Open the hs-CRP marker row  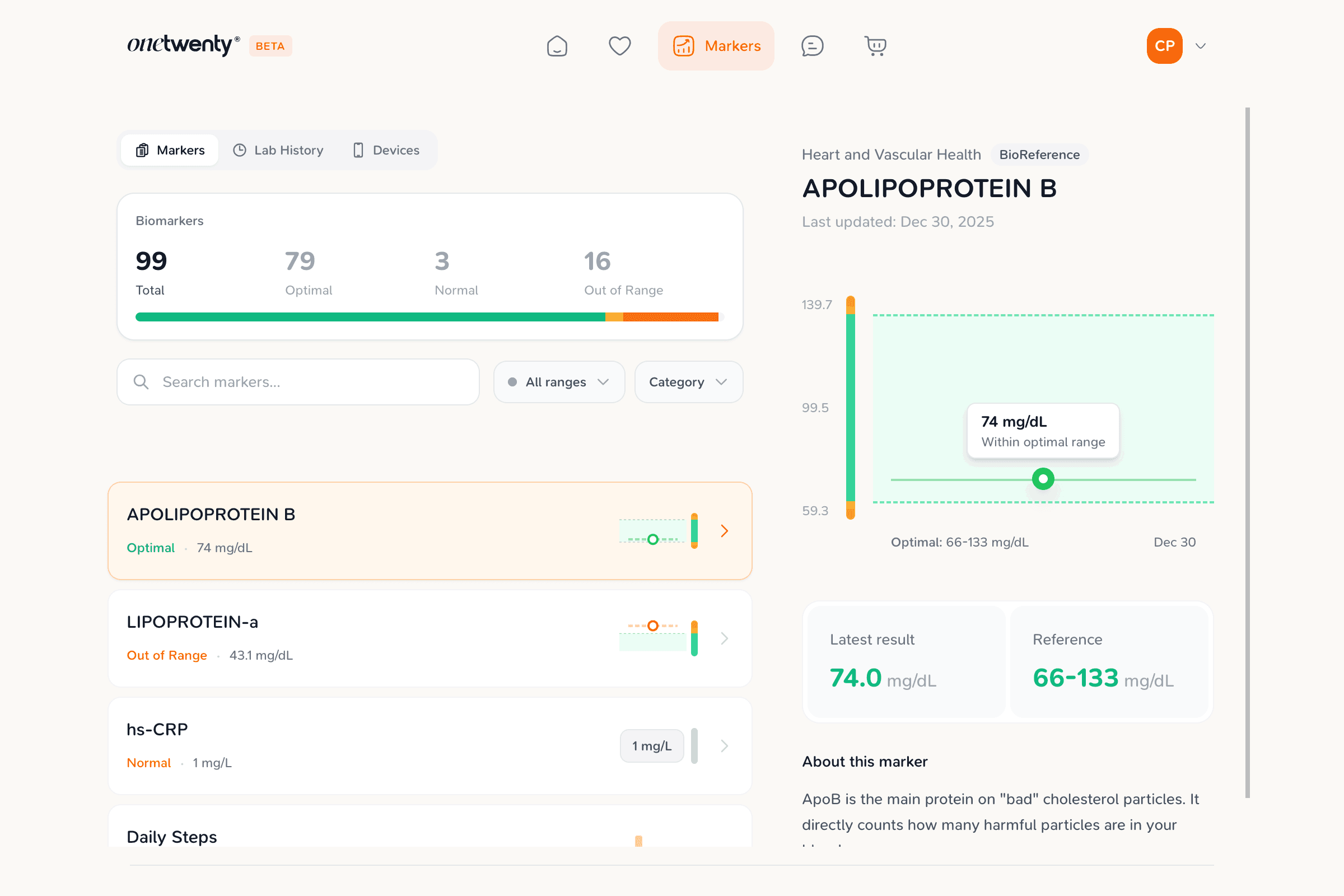pos(430,745)
